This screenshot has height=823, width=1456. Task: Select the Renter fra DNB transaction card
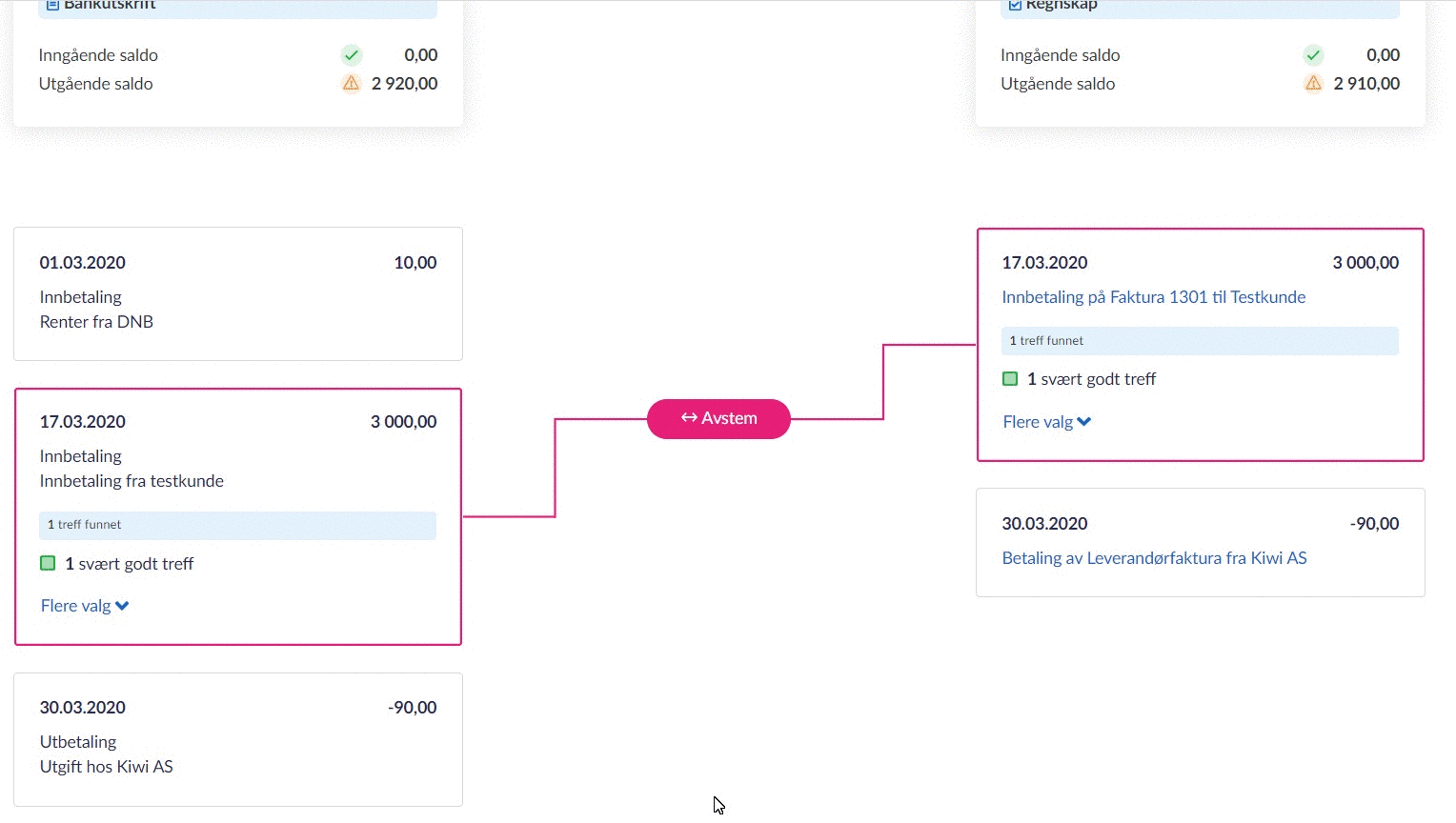click(x=238, y=293)
